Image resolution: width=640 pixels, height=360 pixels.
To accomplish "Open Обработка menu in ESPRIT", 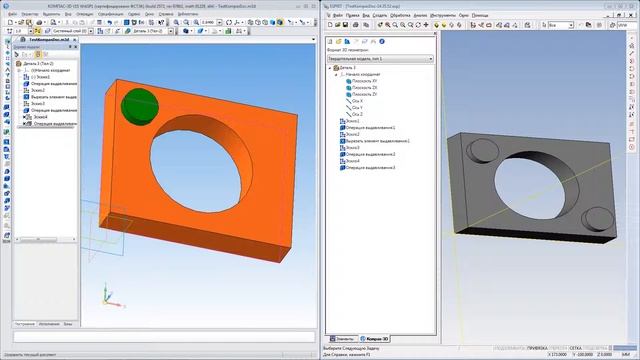I will pyautogui.click(x=400, y=15).
